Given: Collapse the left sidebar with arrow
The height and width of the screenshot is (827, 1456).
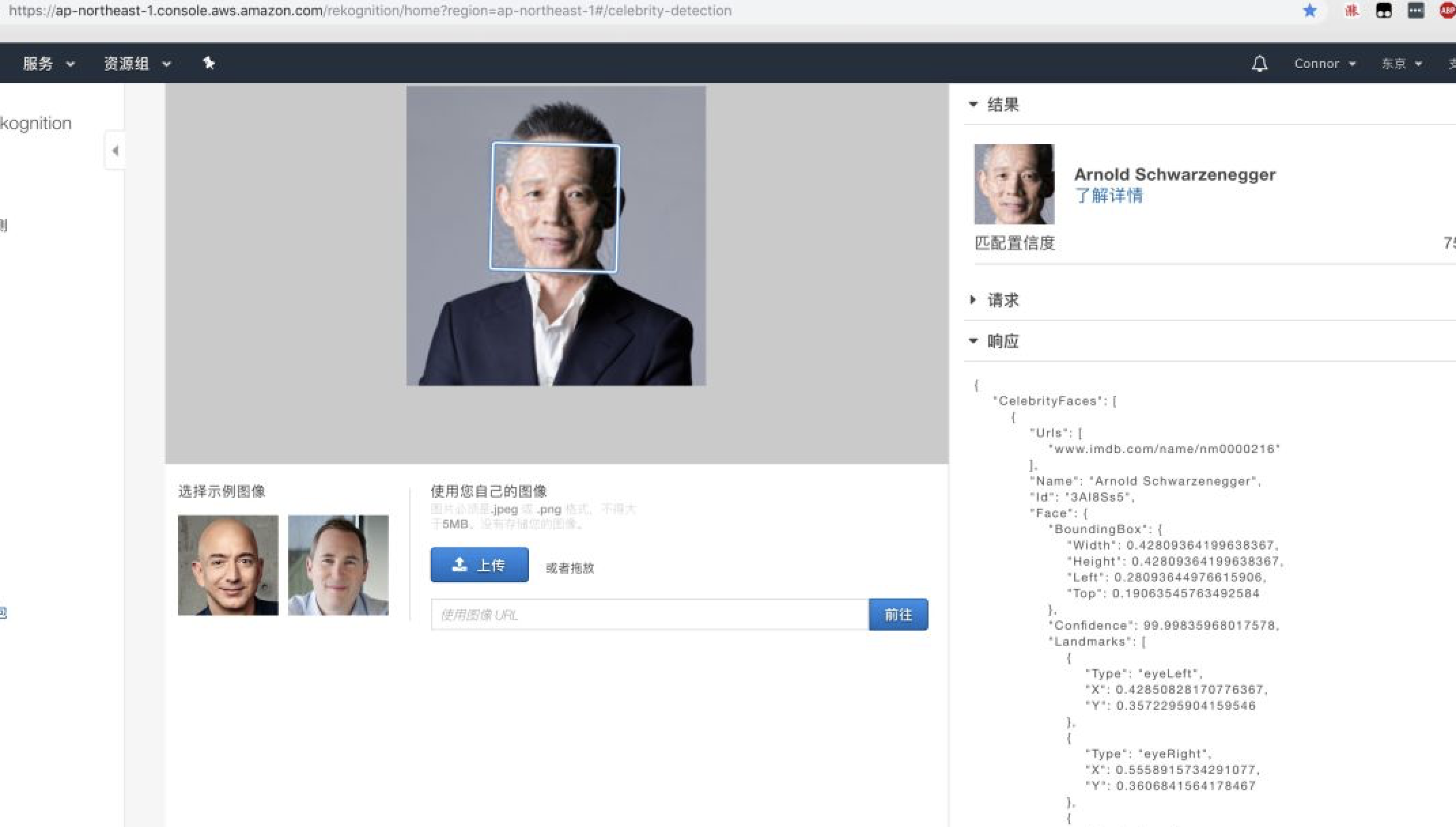Looking at the screenshot, I should tap(115, 150).
